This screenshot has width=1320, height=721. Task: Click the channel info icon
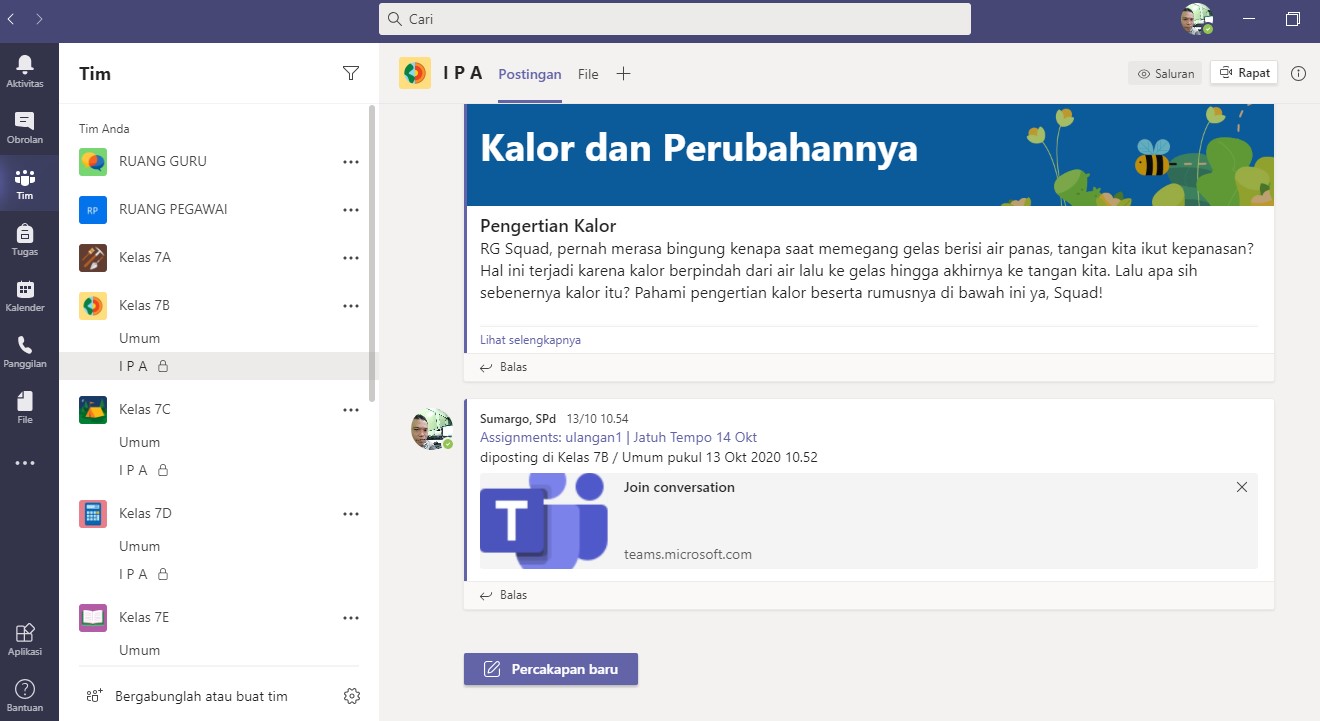[x=1299, y=73]
